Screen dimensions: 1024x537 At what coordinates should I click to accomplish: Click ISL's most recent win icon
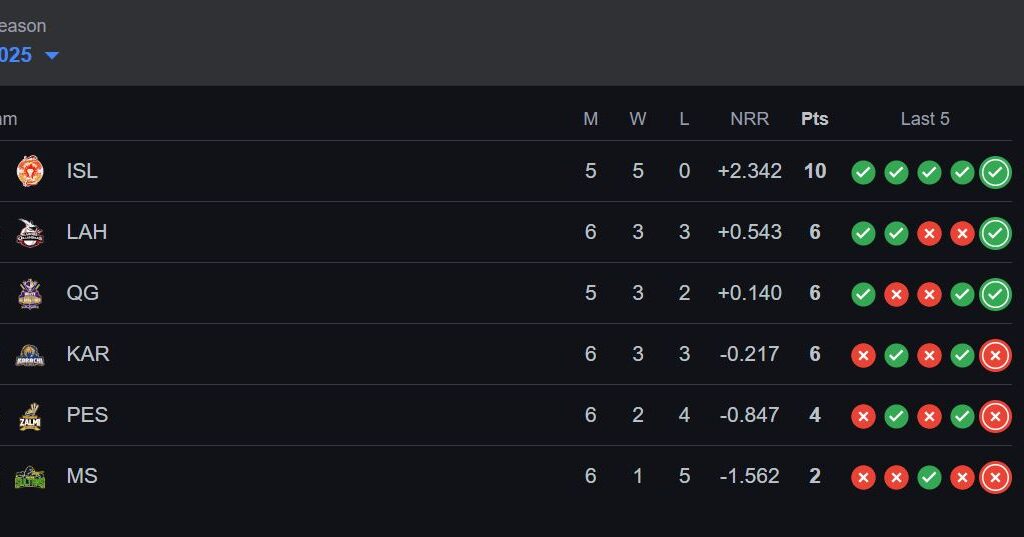[x=995, y=172]
